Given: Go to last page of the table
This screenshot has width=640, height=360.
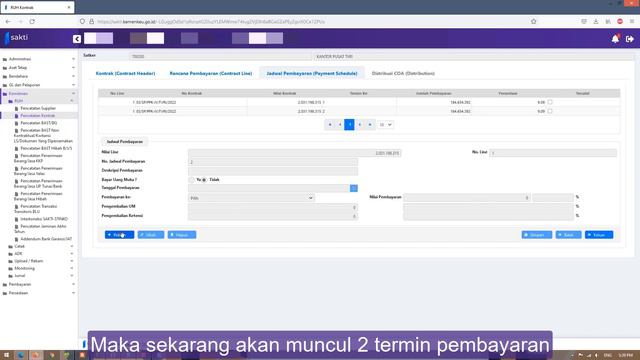Looking at the screenshot, I should tap(370, 124).
